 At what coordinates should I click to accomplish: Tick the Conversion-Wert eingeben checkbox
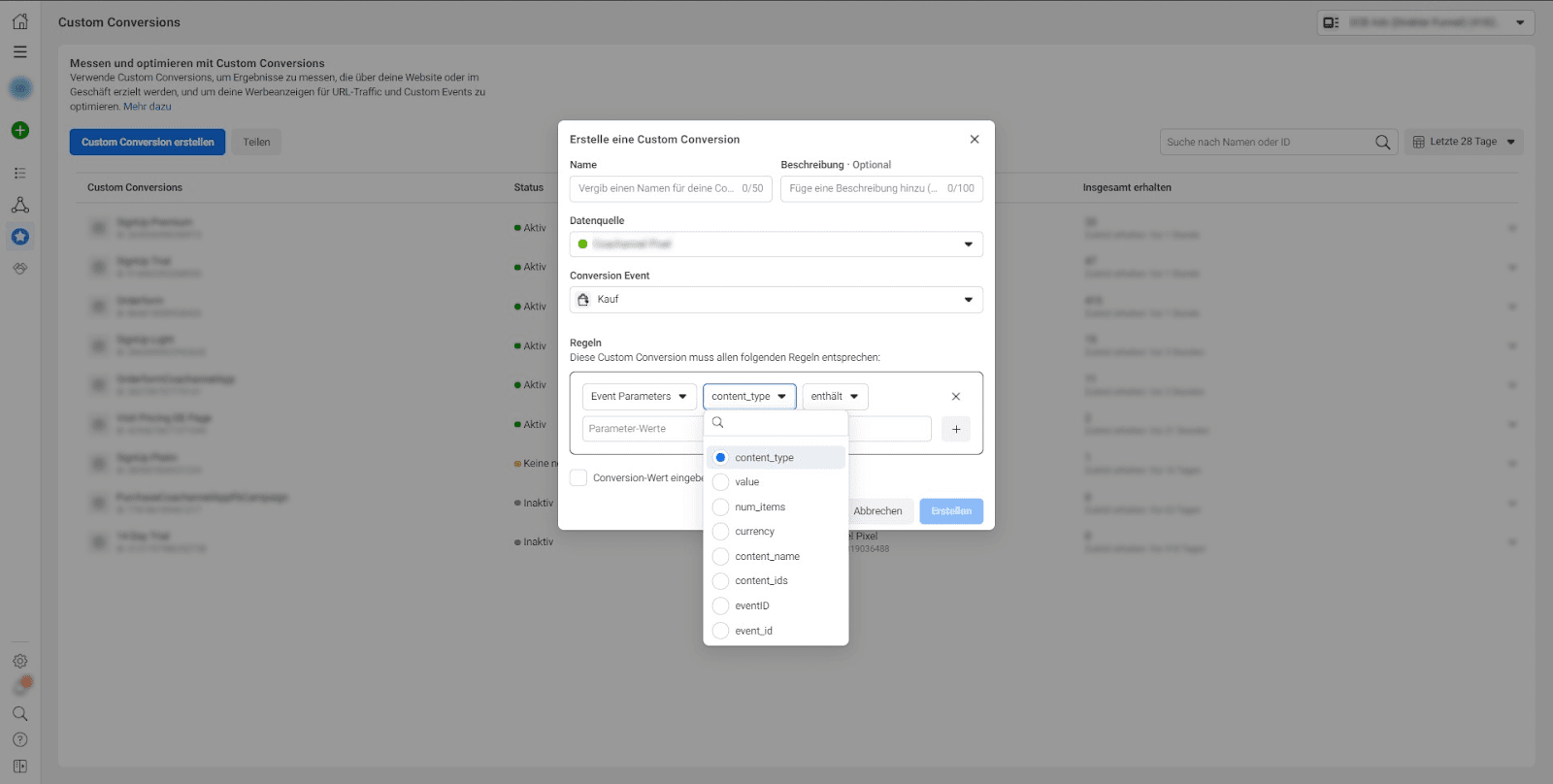[578, 477]
